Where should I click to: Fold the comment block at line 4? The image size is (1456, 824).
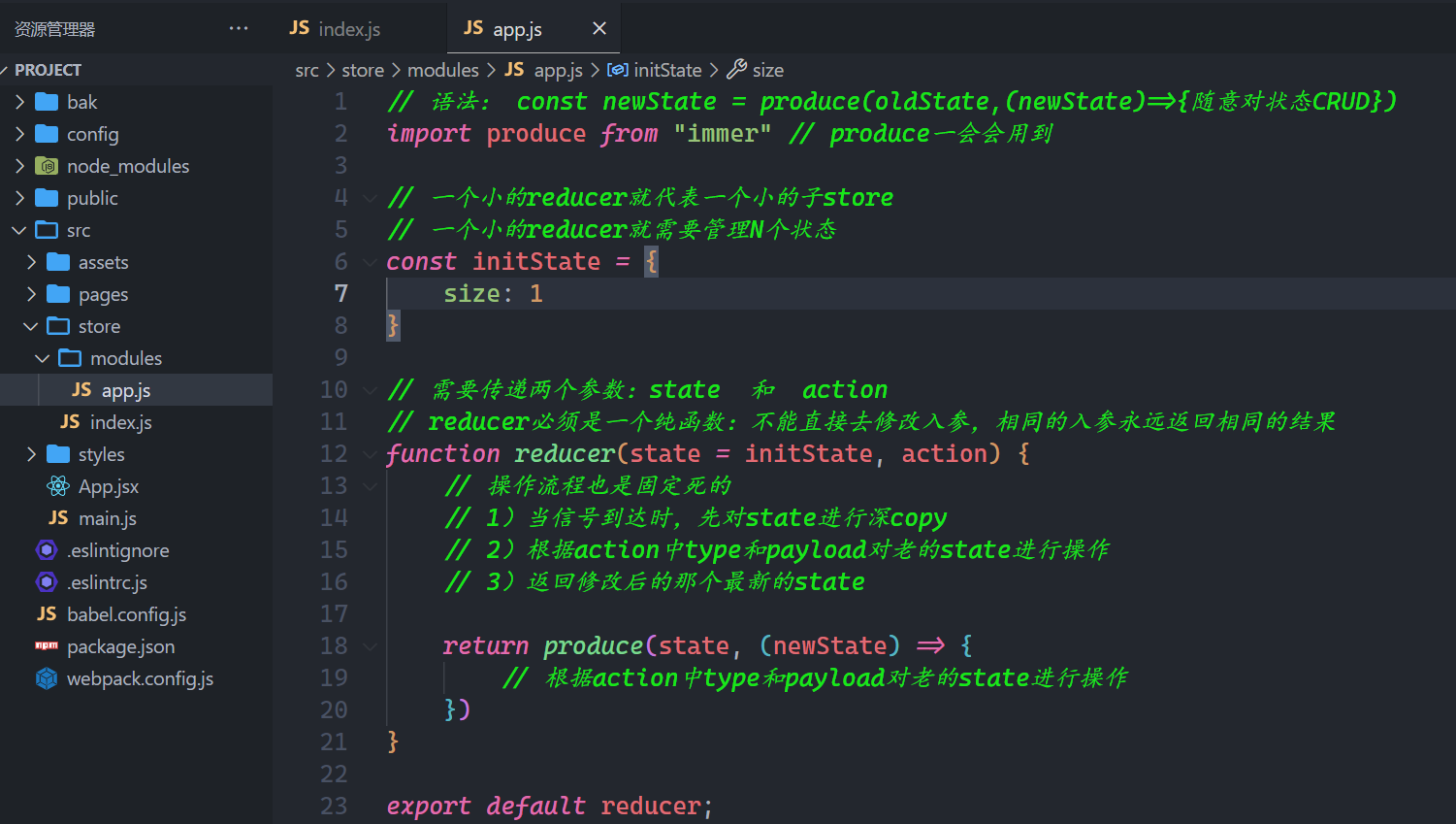[x=370, y=198]
